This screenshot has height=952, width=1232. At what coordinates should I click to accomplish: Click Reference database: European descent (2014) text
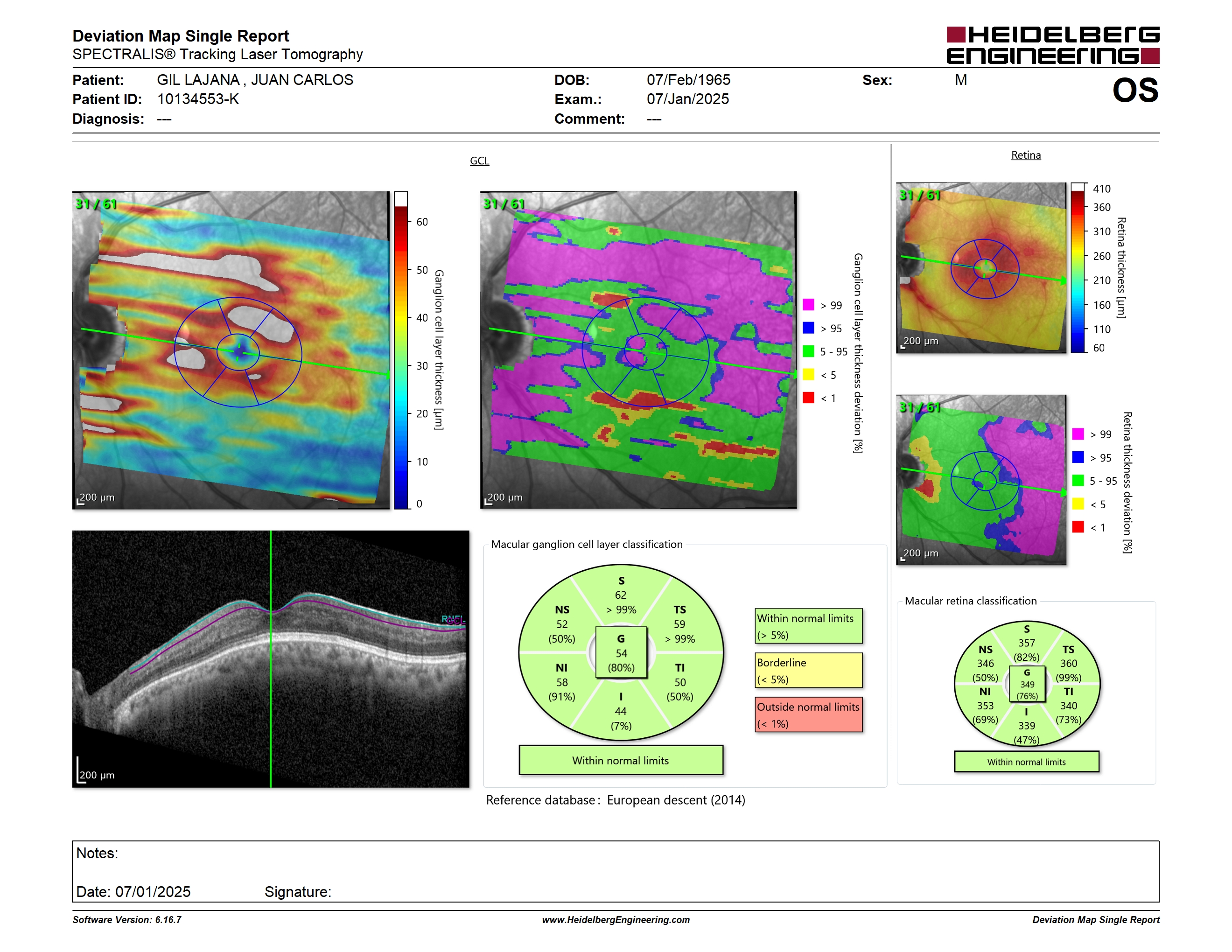pyautogui.click(x=616, y=800)
